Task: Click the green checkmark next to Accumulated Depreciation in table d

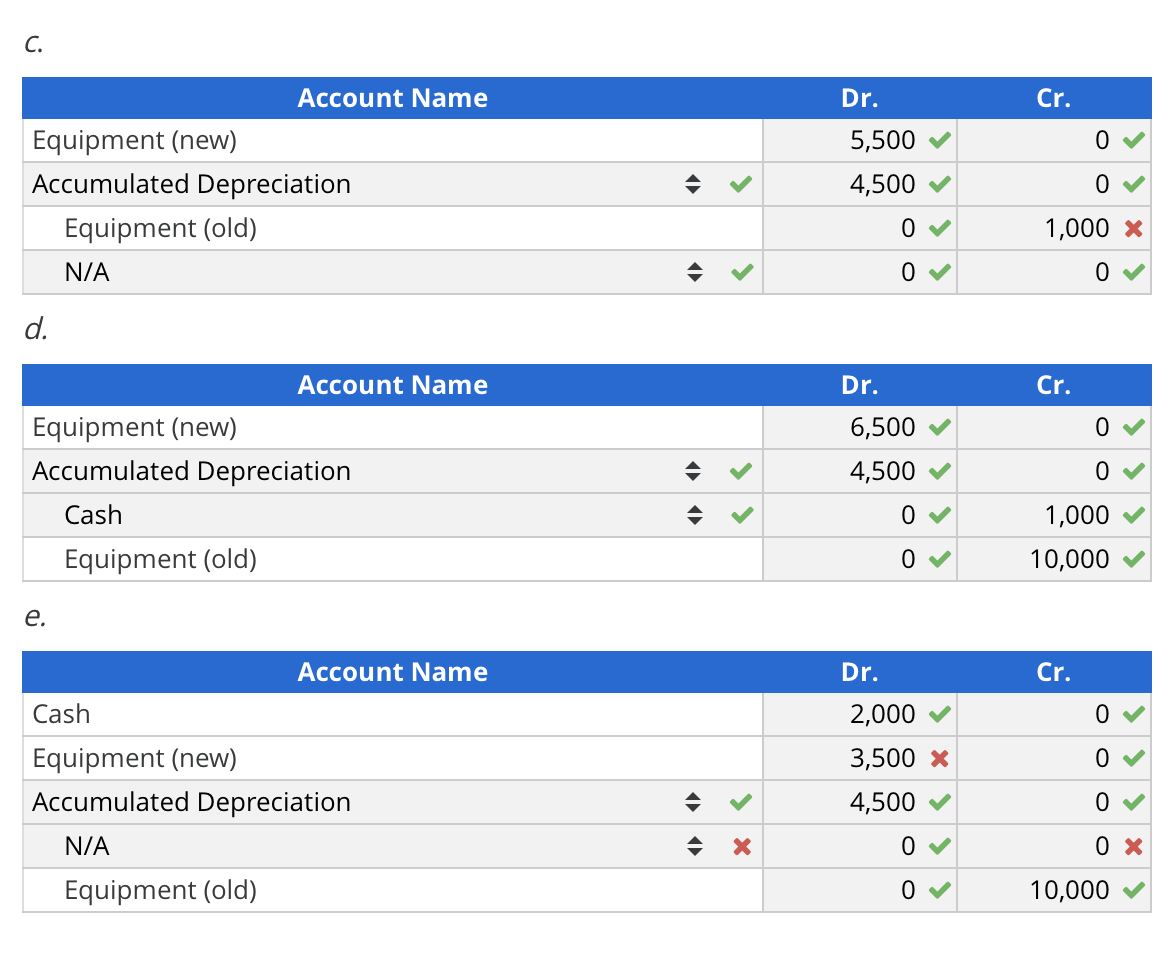Action: [742, 471]
